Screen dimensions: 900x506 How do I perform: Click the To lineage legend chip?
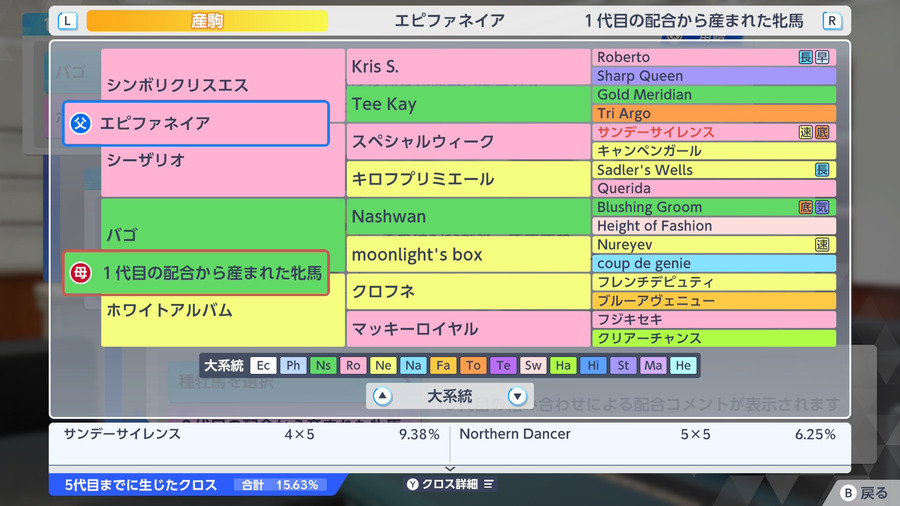coord(473,365)
